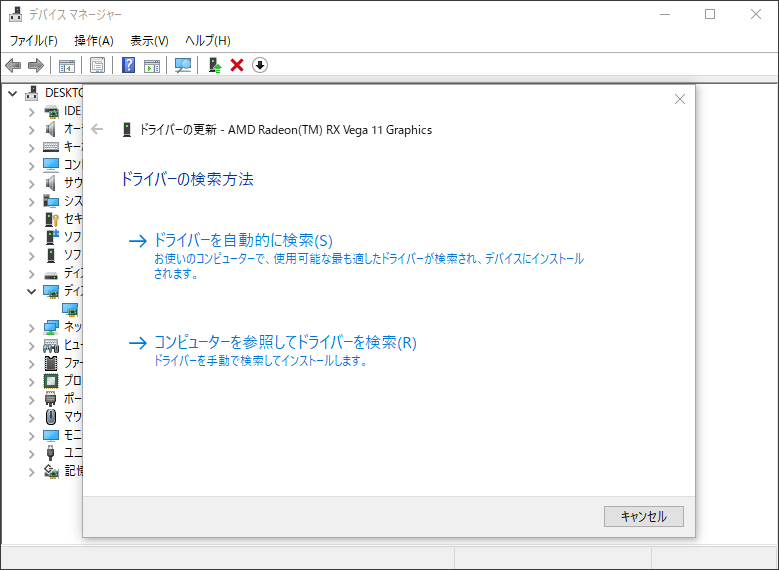
Task: Select the IDE controller category icon
Action: click(x=51, y=111)
